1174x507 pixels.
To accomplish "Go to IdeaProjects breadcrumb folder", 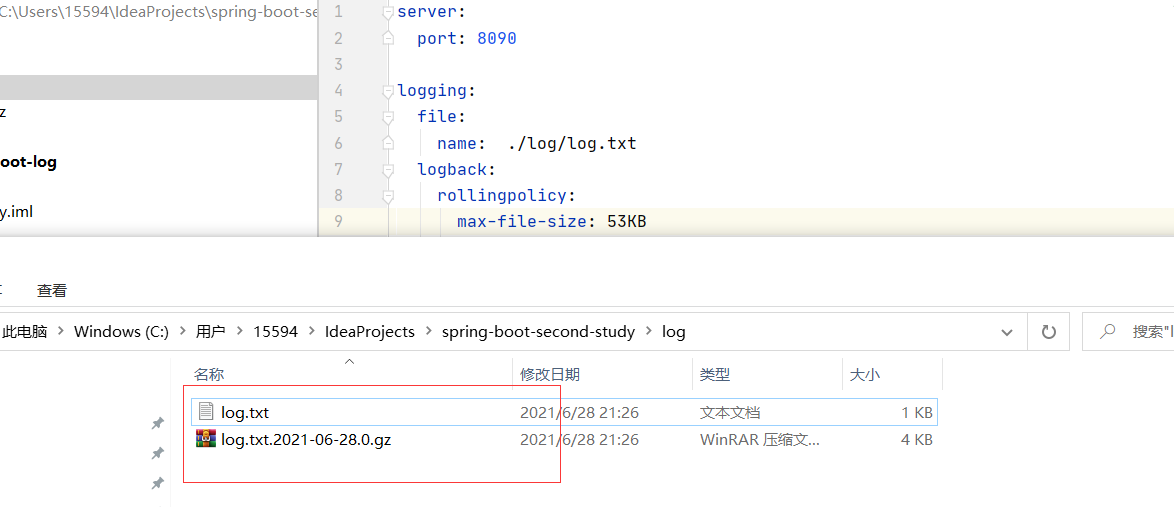I will tap(370, 332).
